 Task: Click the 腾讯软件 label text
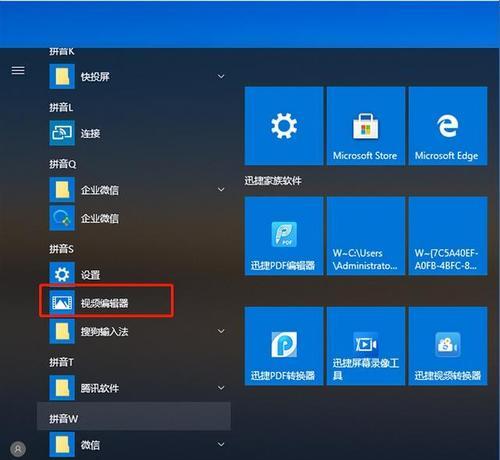point(100,388)
